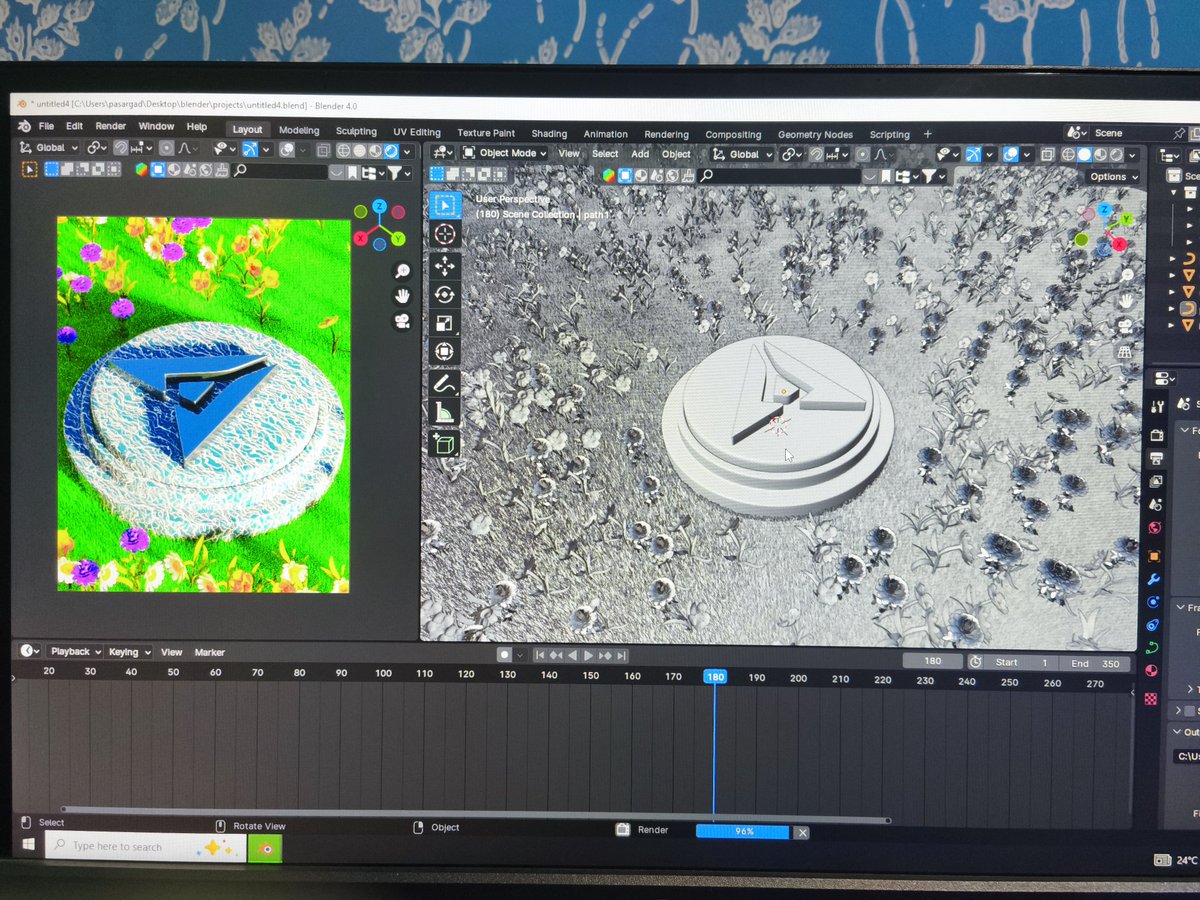
Task: Select the Measure tool
Action: 446,412
